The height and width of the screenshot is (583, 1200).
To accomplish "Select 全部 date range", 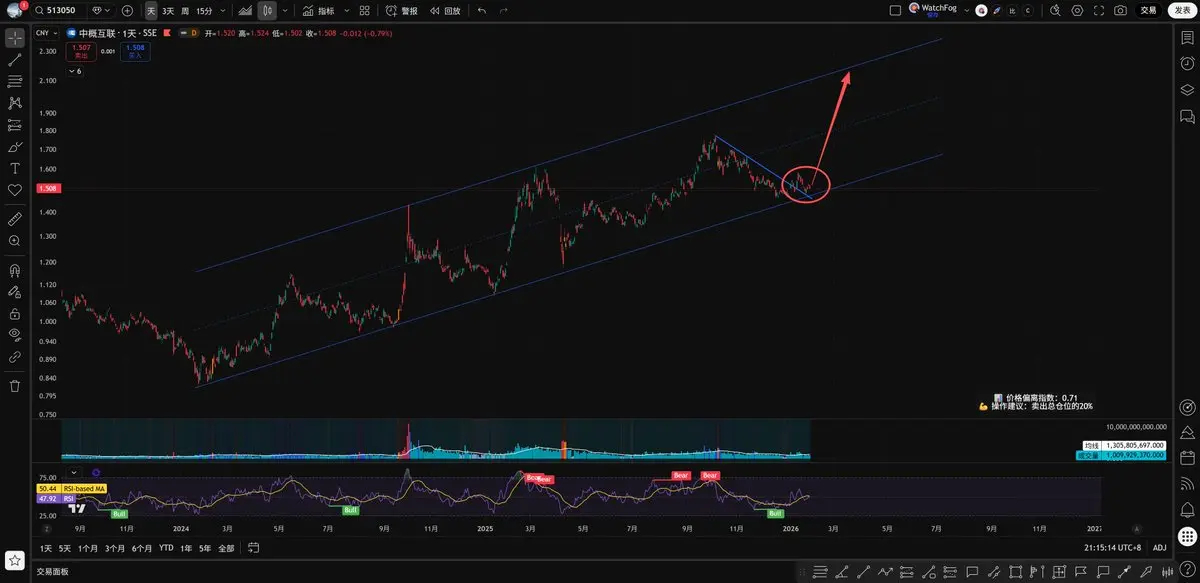I will (x=226, y=548).
